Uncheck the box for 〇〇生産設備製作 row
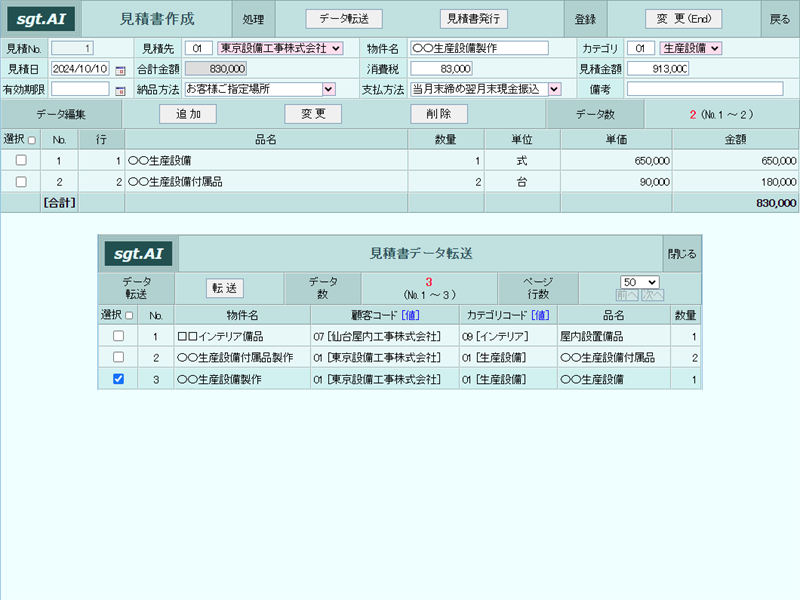800x600 pixels. point(118,379)
